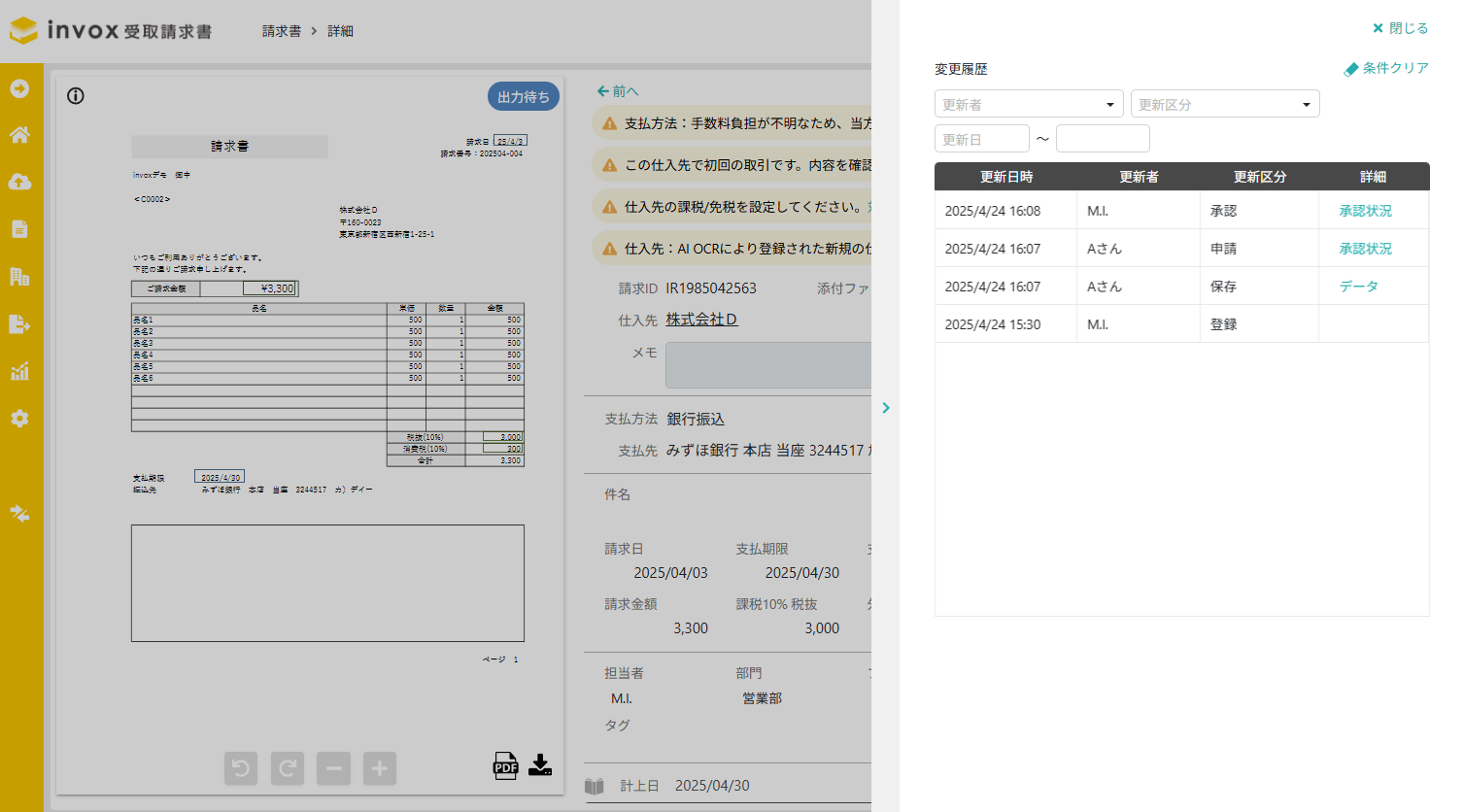Click the 請求日 value 2025/04/03
Image resolution: width=1464 pixels, height=812 pixels.
click(x=670, y=573)
